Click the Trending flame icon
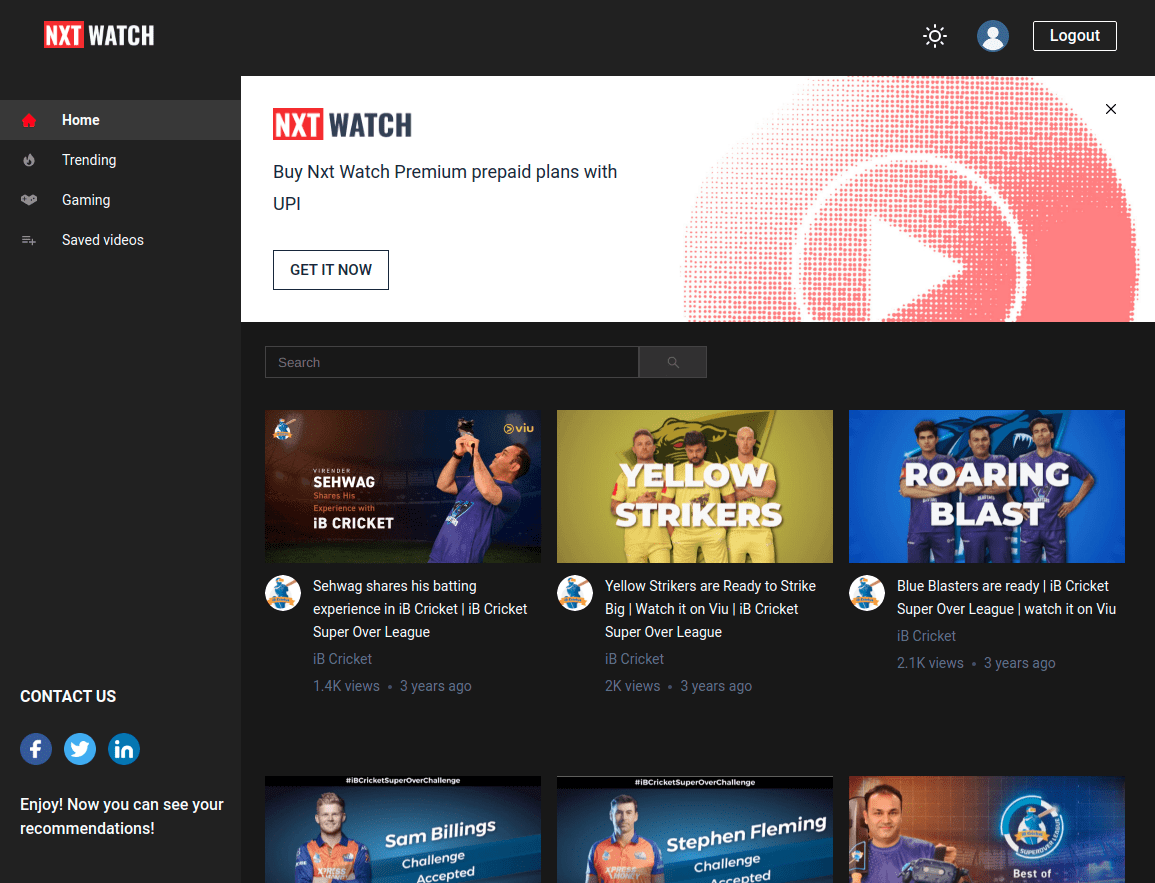 pyautogui.click(x=29, y=160)
